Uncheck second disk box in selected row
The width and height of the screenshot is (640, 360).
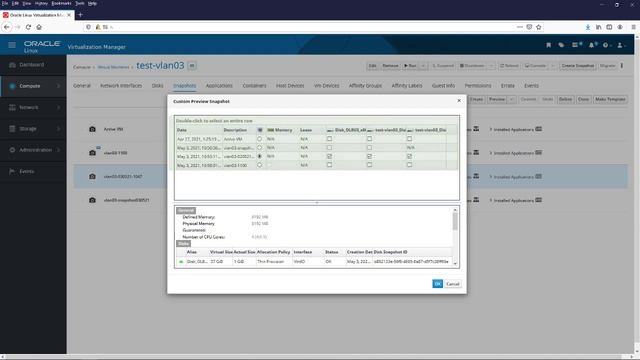(369, 156)
